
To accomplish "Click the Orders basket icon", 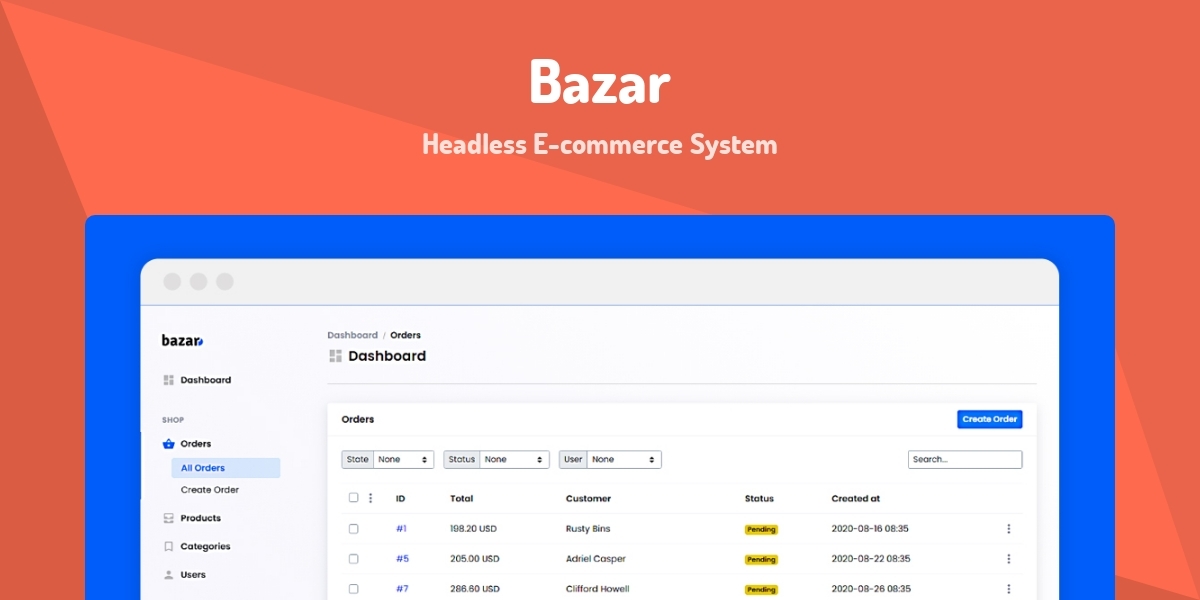I will click(x=167, y=443).
